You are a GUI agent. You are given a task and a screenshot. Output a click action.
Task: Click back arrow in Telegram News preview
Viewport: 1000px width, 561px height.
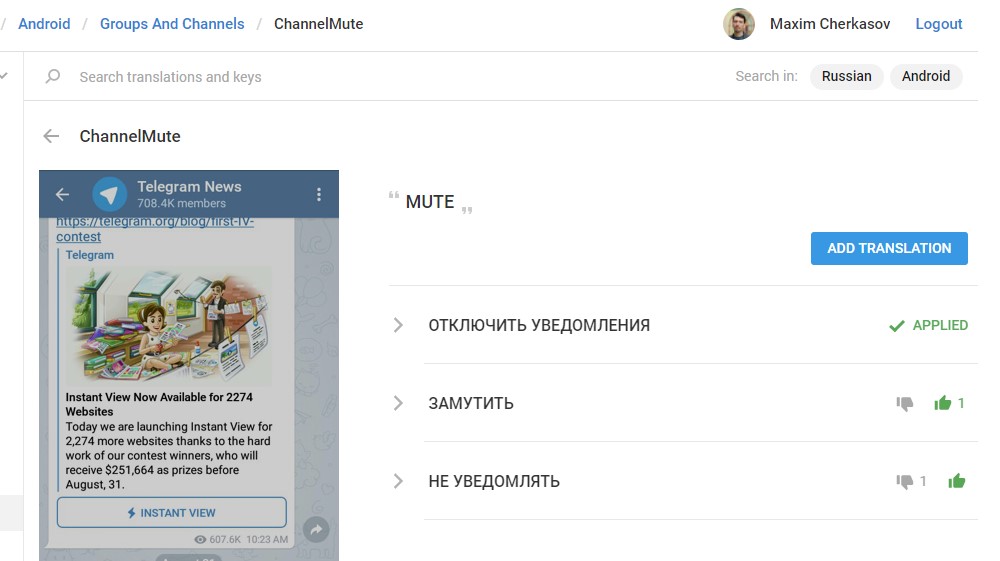pyautogui.click(x=62, y=194)
